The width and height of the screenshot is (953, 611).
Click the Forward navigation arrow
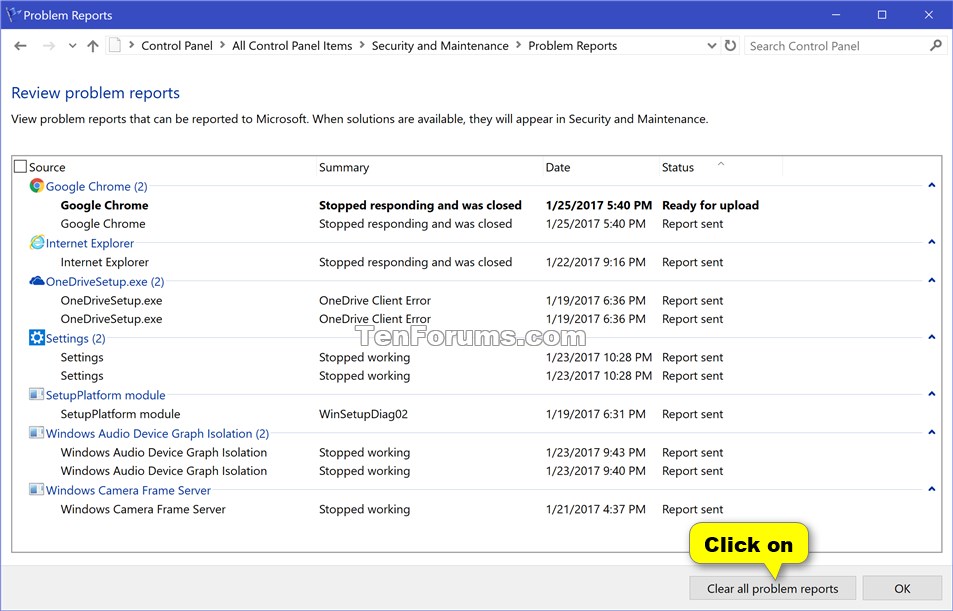pos(49,46)
